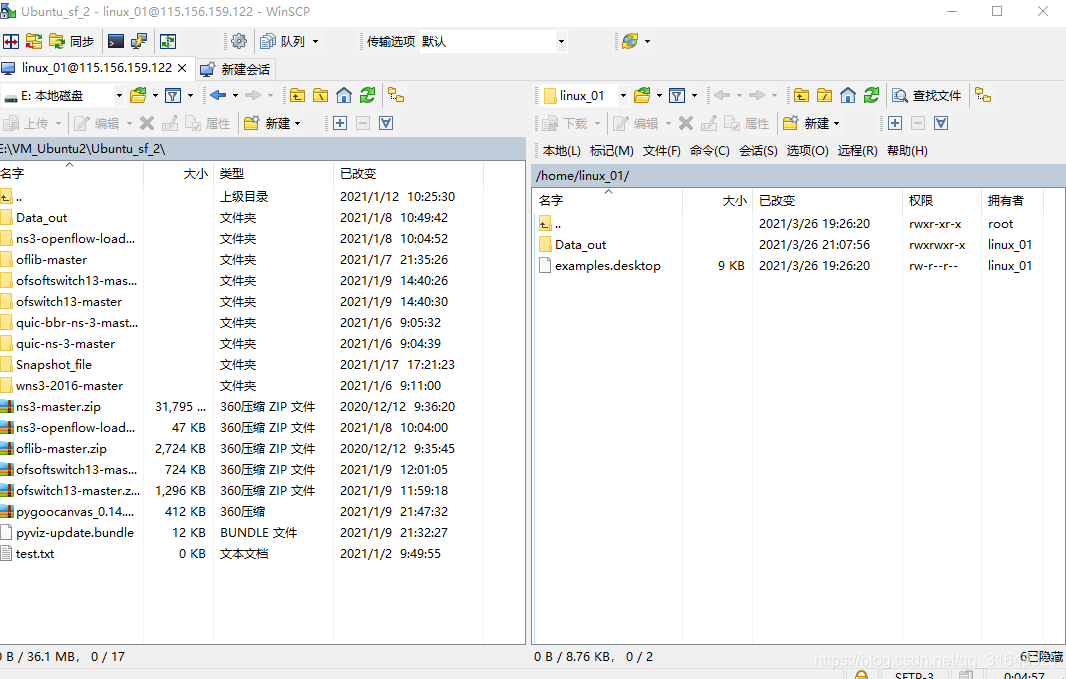This screenshot has height=679, width=1066.
Task: Click the local panel filter icon
Action: coord(173,96)
